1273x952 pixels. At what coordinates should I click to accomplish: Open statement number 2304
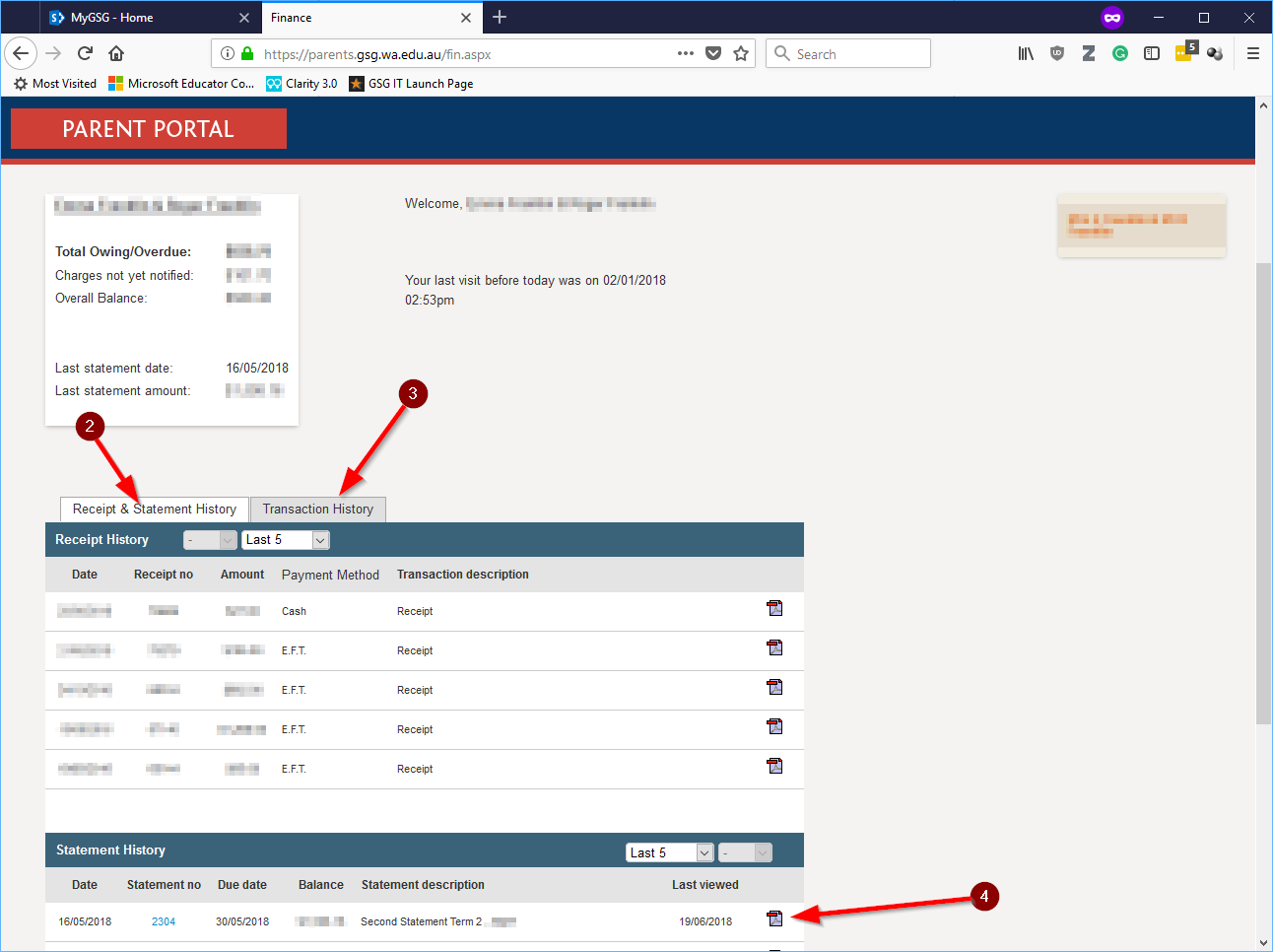click(x=164, y=920)
